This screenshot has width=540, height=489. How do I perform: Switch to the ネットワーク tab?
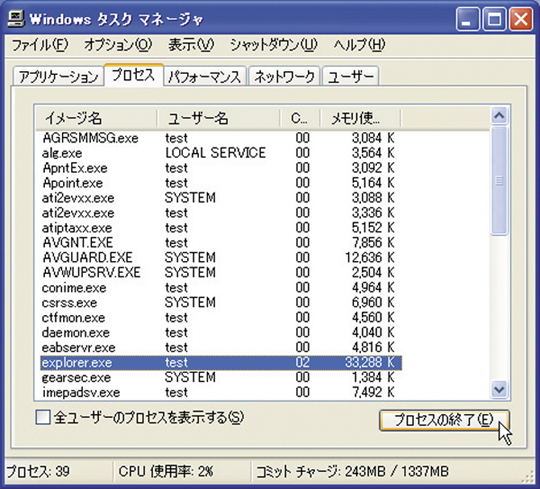pyautogui.click(x=284, y=76)
